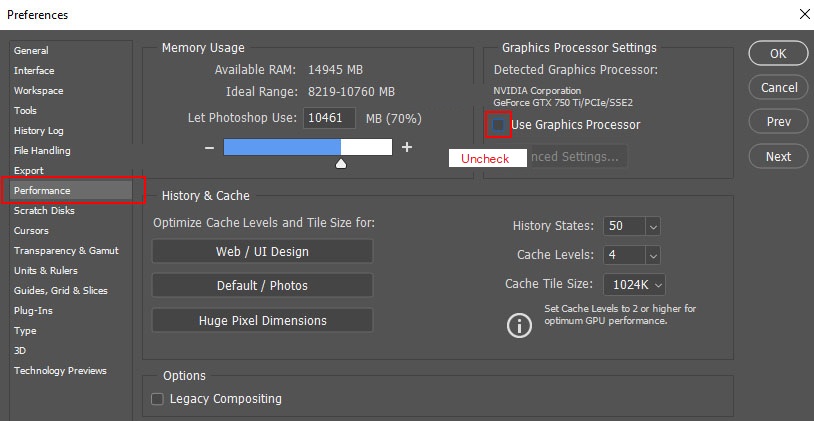This screenshot has width=814, height=421.
Task: Click the memory usage slider handle
Action: [341, 163]
